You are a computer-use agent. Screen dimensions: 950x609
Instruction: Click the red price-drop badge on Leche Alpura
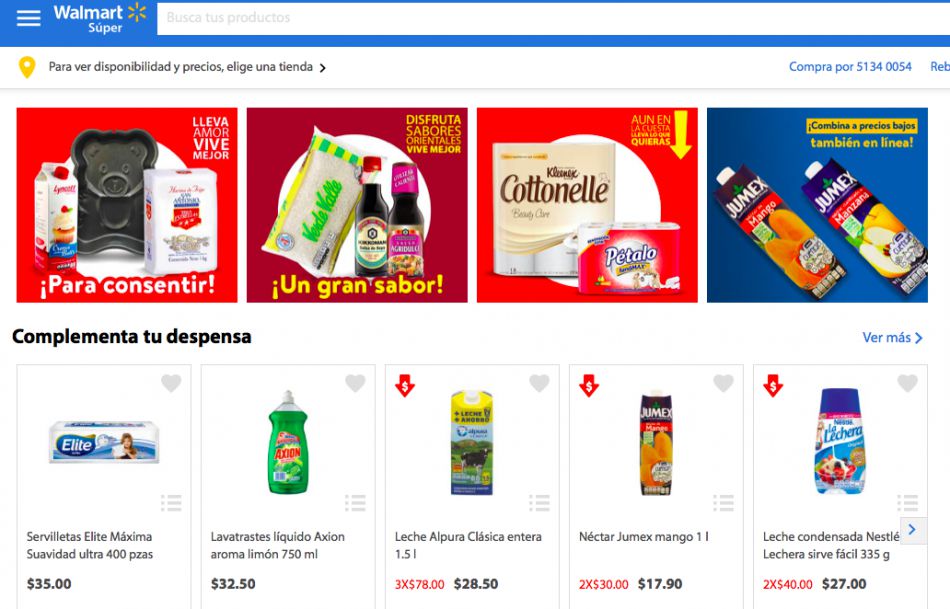pyautogui.click(x=405, y=385)
